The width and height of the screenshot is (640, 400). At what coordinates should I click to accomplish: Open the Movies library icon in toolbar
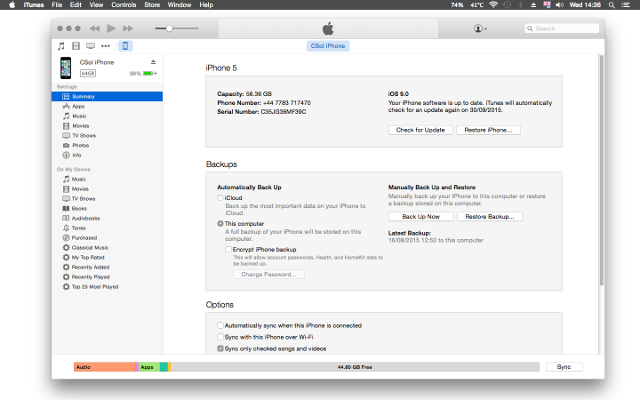[76, 46]
